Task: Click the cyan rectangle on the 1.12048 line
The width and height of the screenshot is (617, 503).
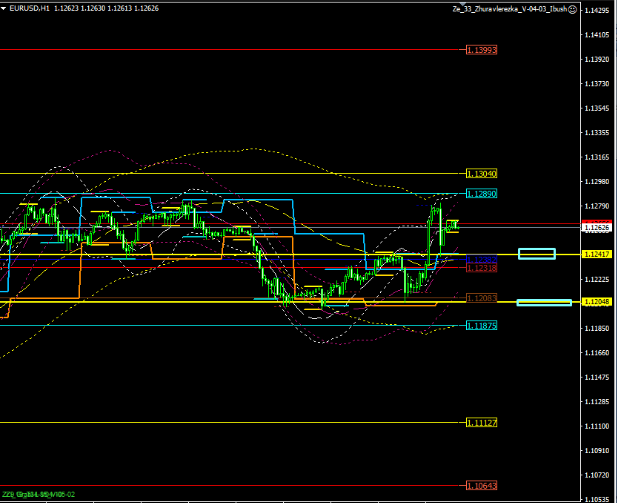Action: click(544, 302)
